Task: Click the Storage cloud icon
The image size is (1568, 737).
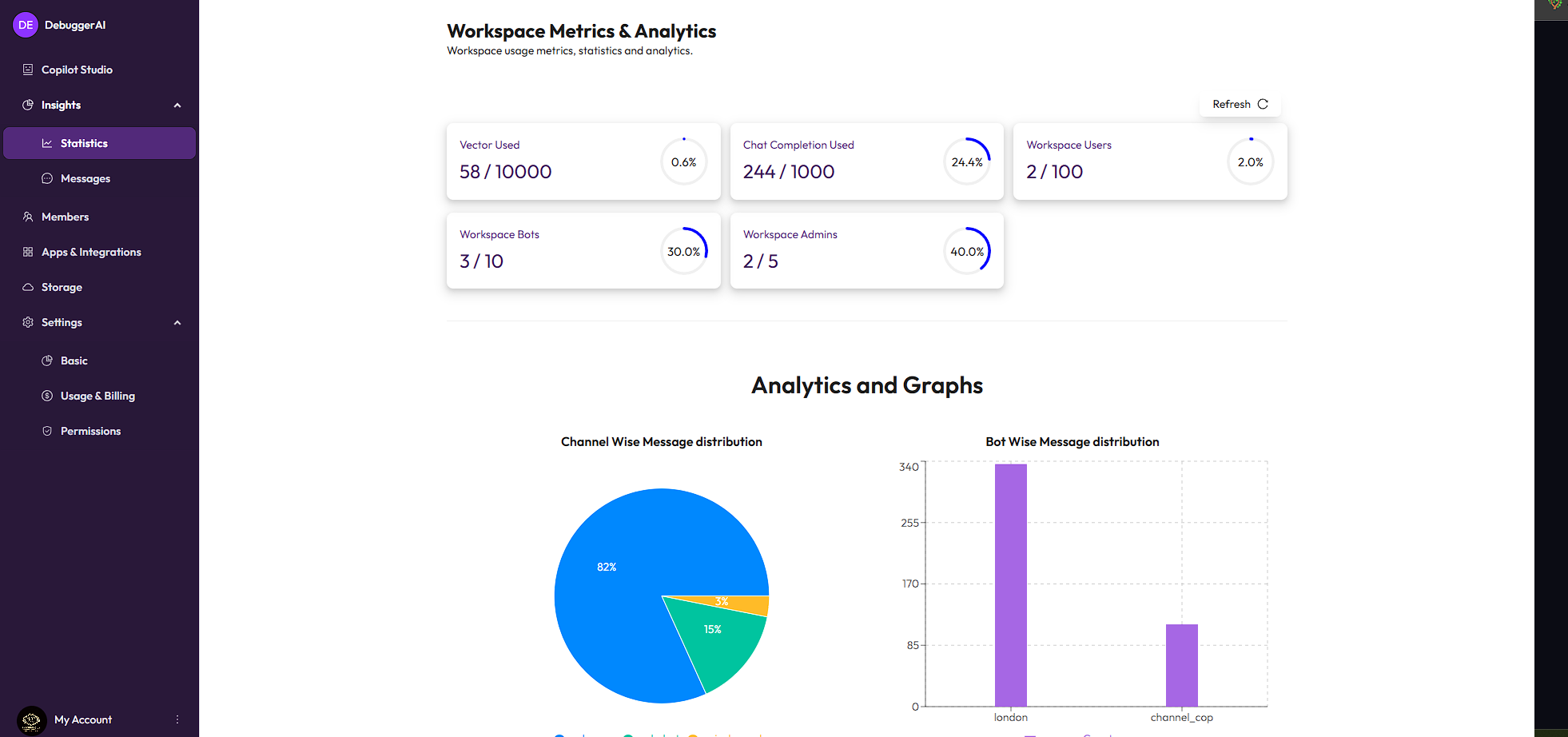Action: [x=28, y=287]
